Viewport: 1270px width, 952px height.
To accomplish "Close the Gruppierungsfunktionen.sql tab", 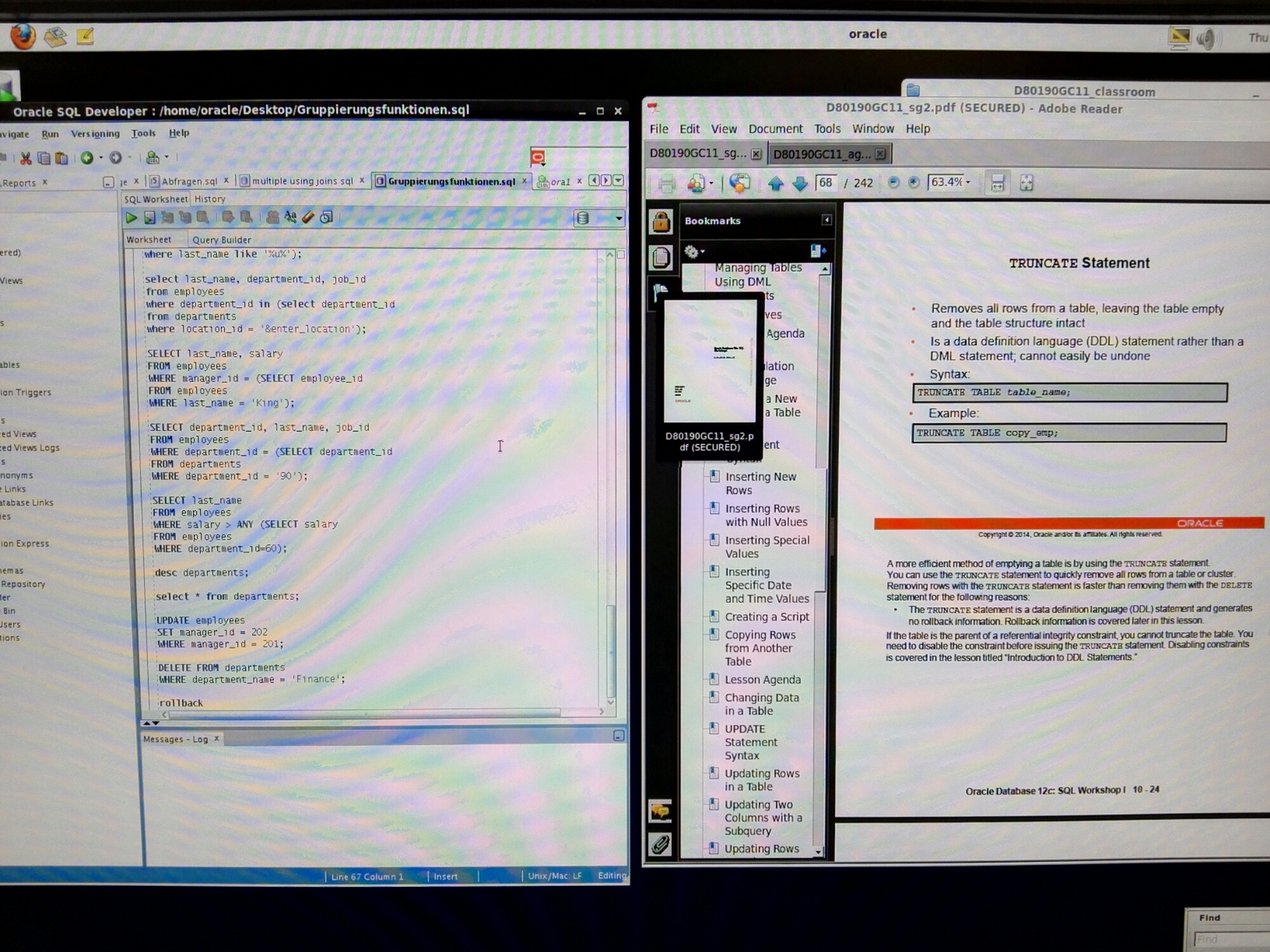I will tap(525, 181).
